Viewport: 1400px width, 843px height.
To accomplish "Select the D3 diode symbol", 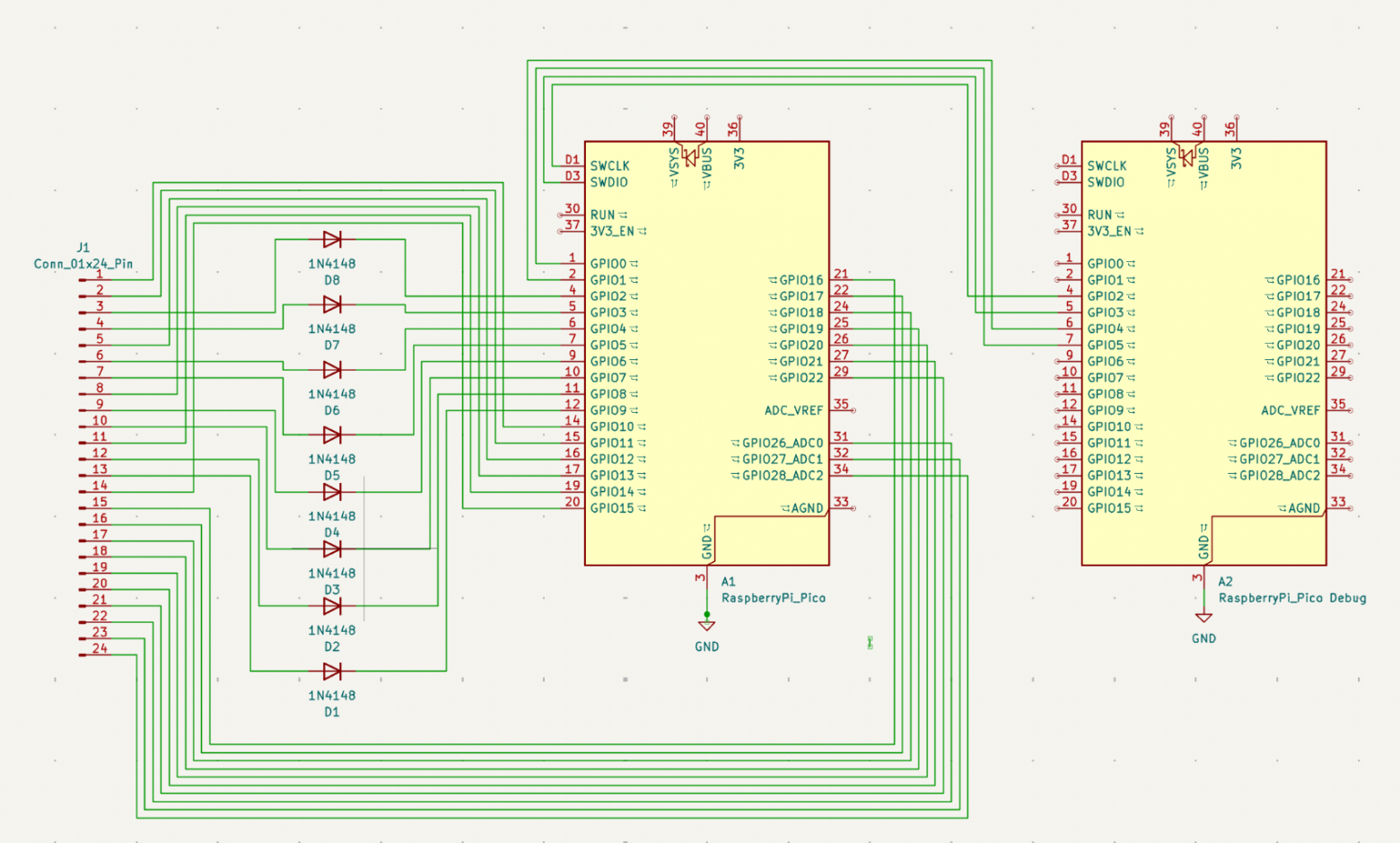I will [x=332, y=549].
